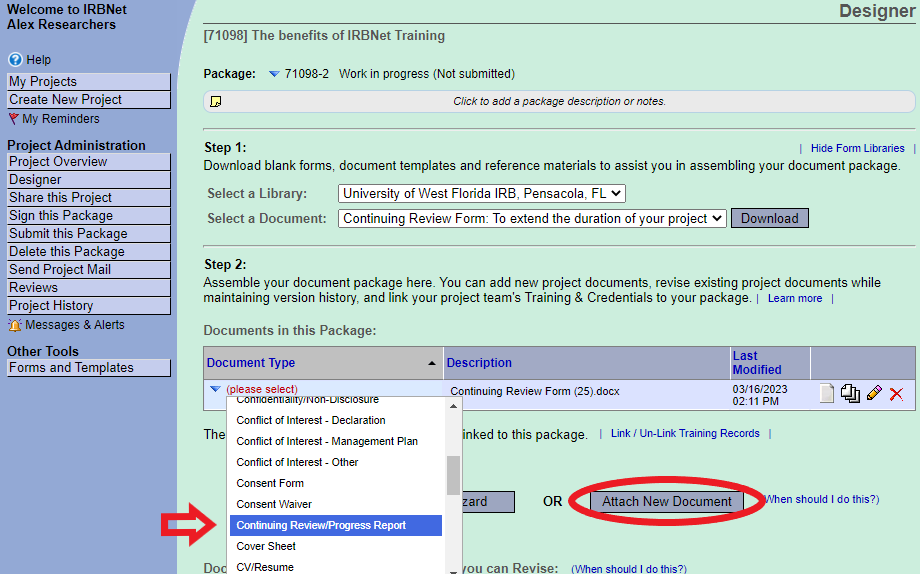Click the red X delete icon

(x=896, y=394)
